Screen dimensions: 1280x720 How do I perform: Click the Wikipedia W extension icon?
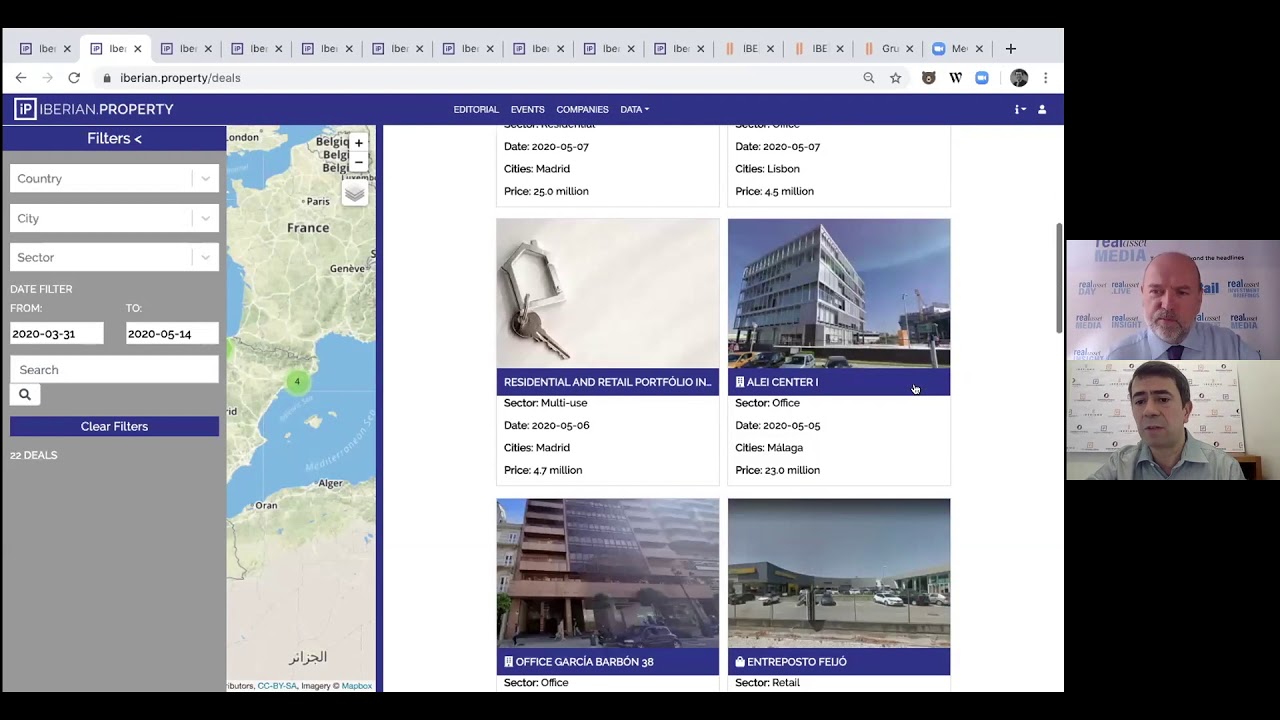(x=956, y=78)
